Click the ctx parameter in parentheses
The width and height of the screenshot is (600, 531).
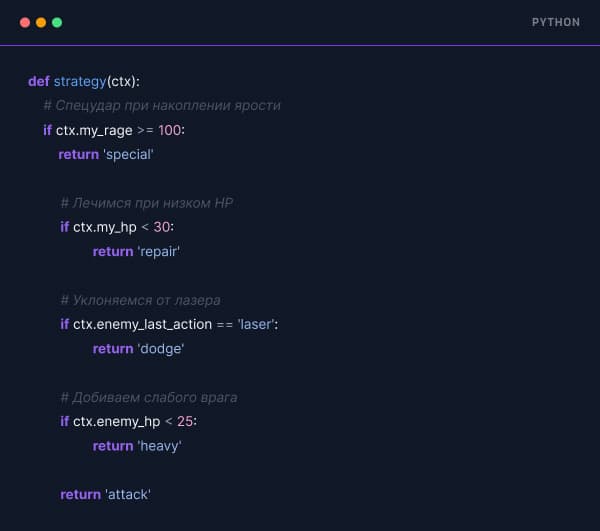[121, 81]
